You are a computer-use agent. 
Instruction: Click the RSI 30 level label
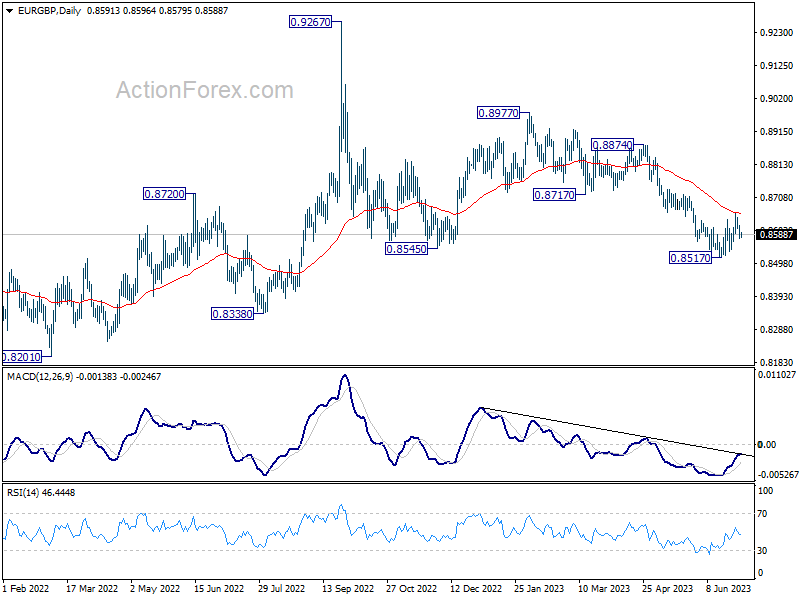tap(762, 551)
